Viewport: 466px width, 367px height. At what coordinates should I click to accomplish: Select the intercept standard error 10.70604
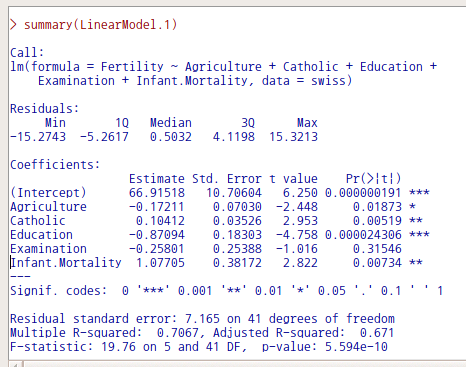pos(234,193)
